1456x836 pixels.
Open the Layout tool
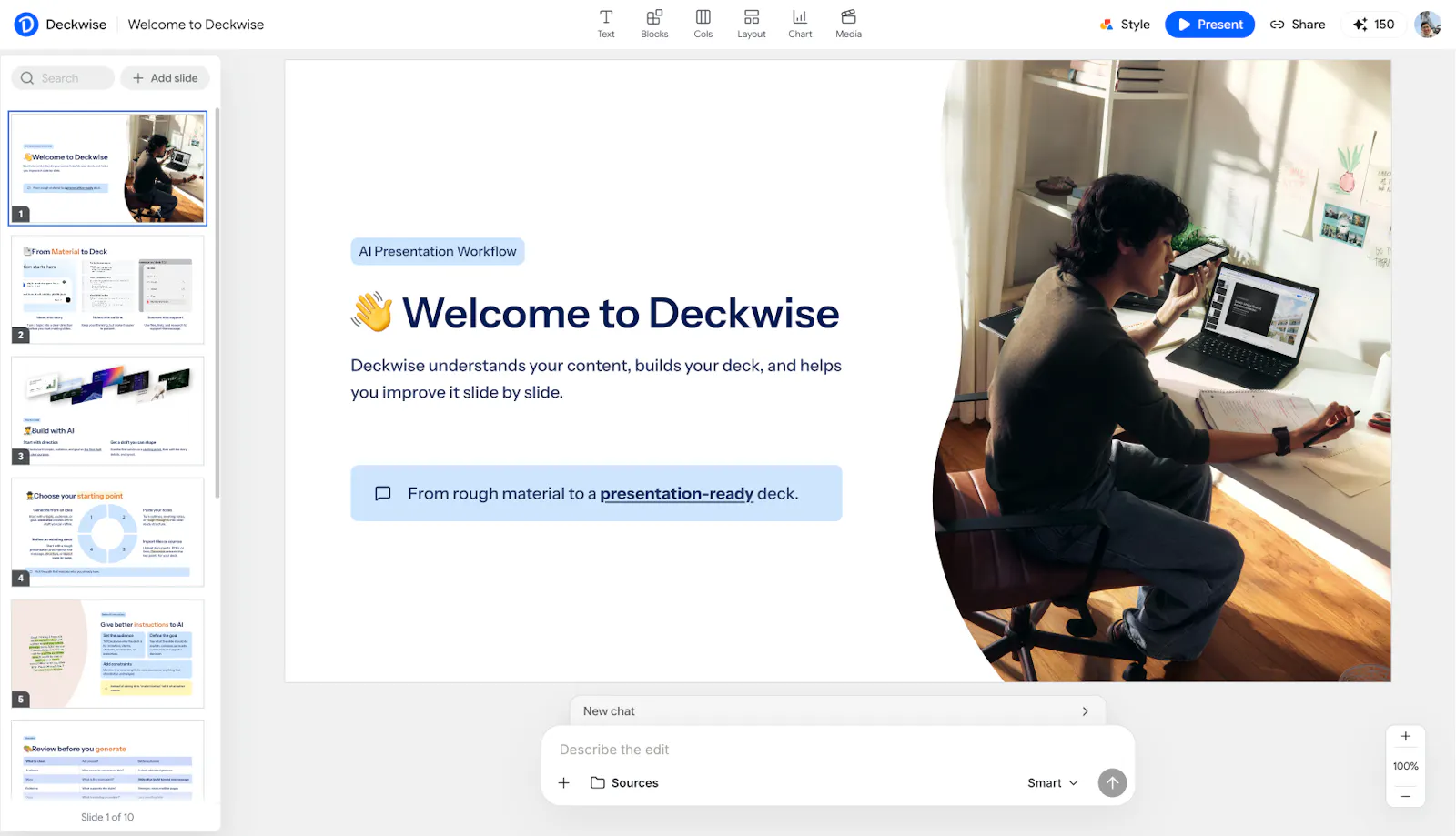point(752,25)
